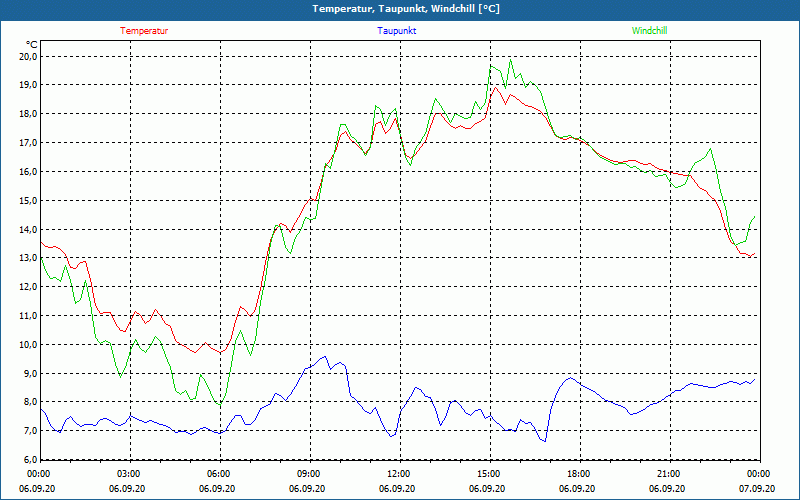
Task: Click the 8,0 y-axis value
Action: pos(31,402)
